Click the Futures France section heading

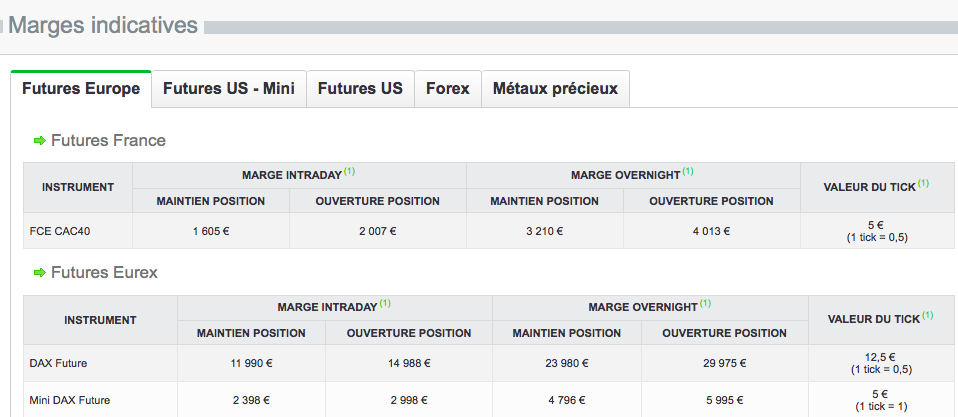(x=108, y=141)
